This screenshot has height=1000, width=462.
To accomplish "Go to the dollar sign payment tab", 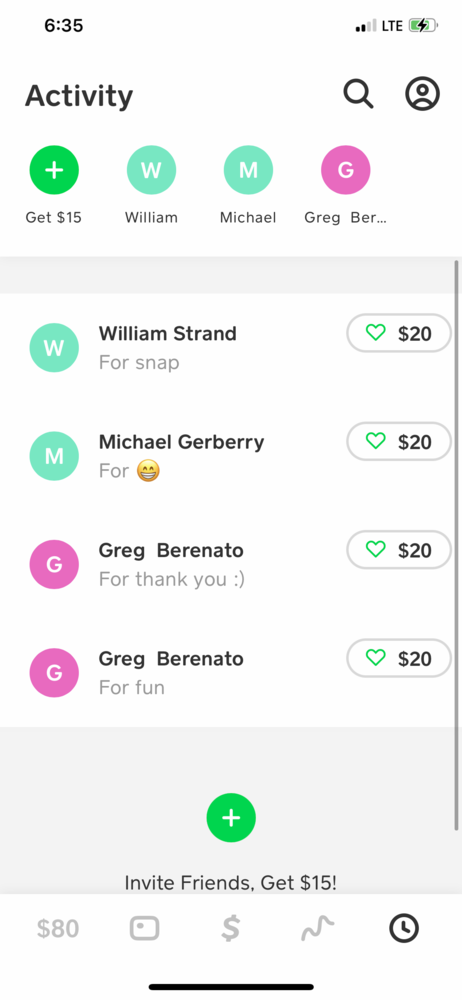I will (230, 928).
